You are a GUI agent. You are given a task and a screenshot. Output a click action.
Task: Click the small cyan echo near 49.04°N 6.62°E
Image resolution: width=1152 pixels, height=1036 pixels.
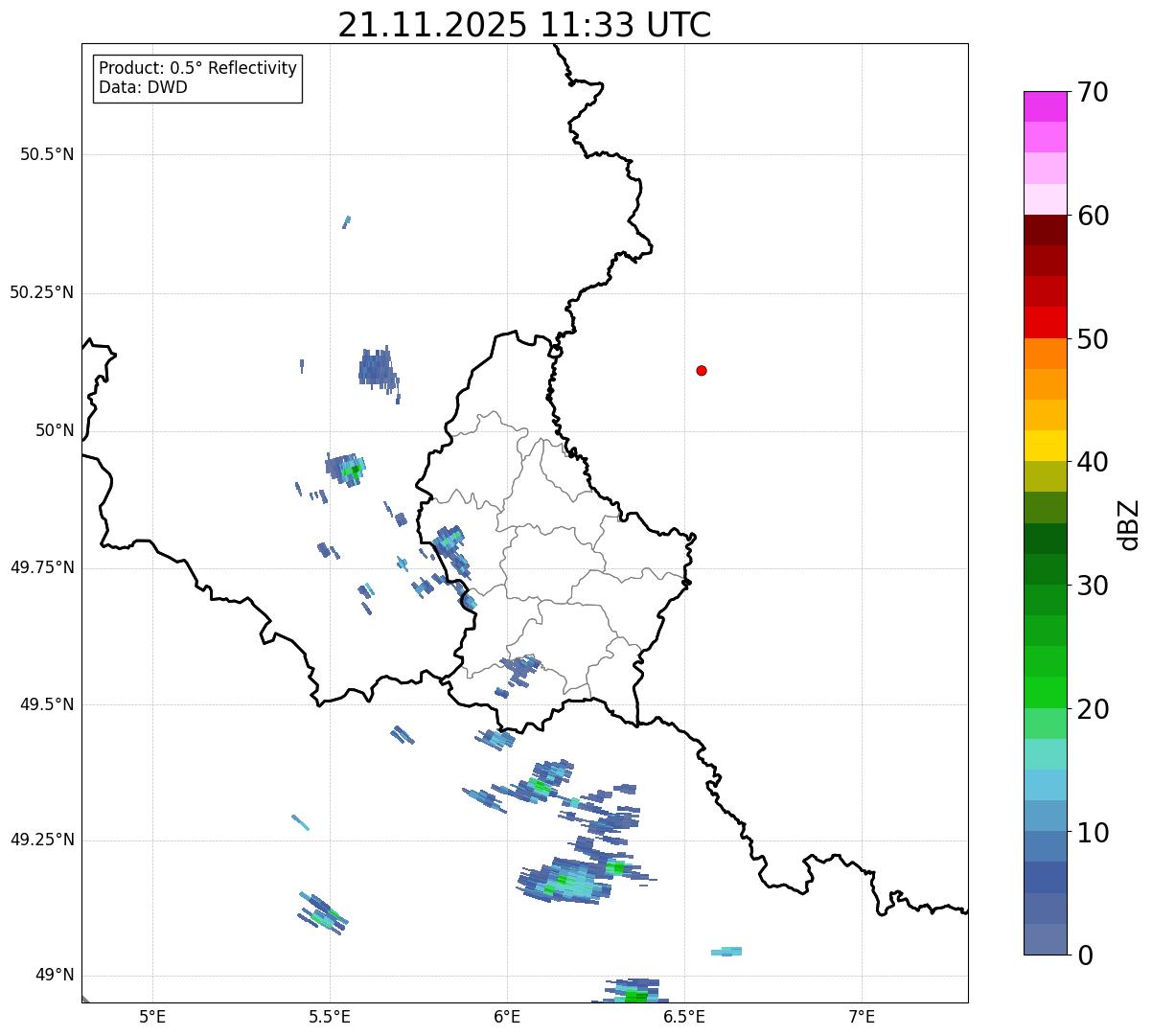coord(726,952)
